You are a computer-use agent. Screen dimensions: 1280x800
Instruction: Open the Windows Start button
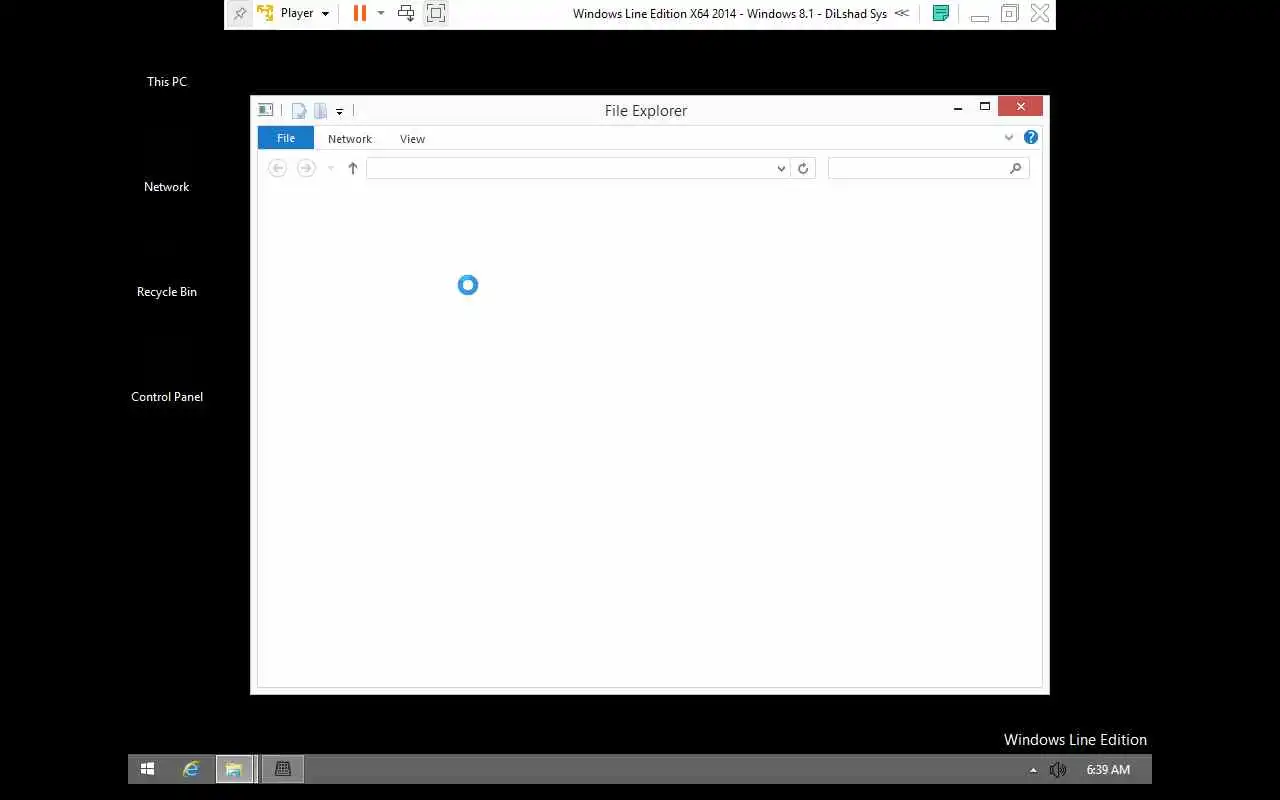147,769
